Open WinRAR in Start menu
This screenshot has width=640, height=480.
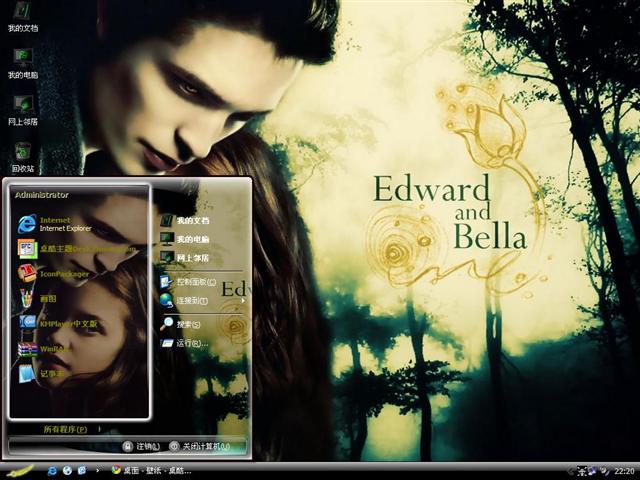click(43, 349)
